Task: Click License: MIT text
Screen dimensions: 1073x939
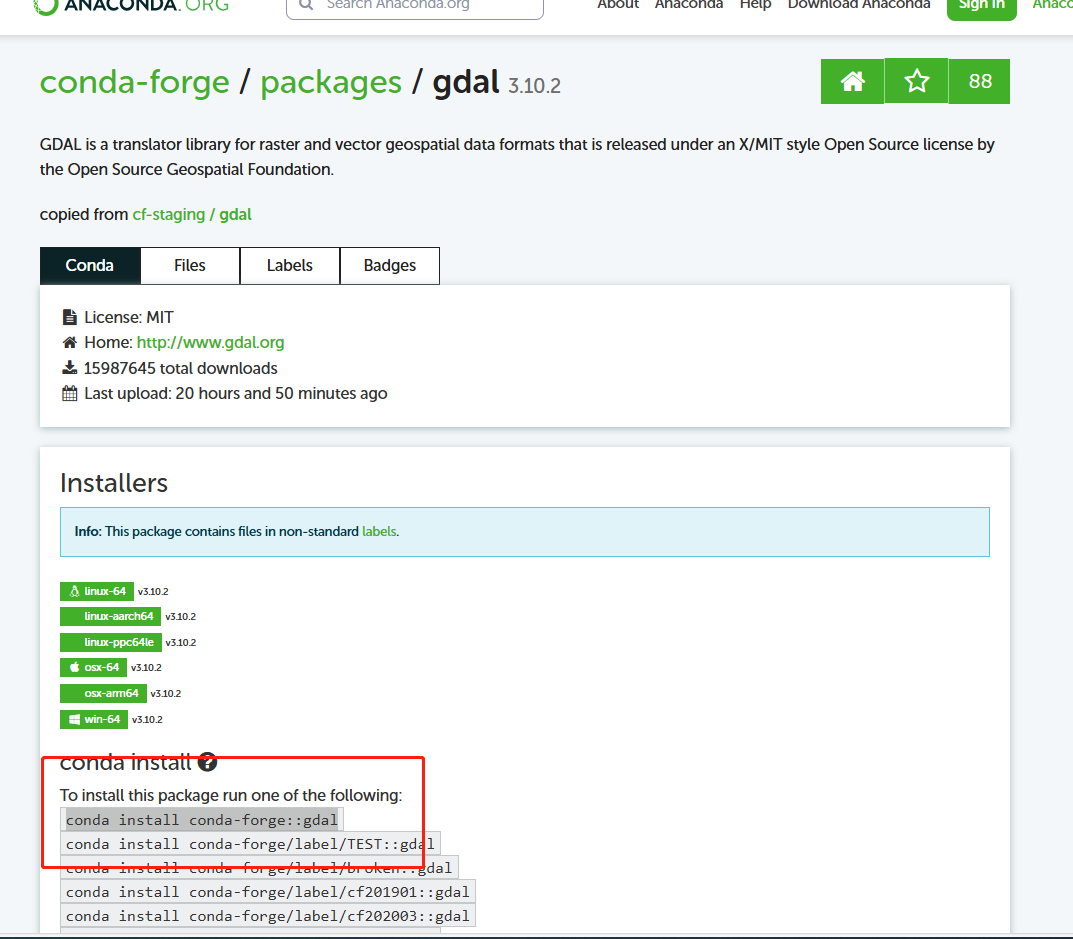Action: pyautogui.click(x=129, y=318)
